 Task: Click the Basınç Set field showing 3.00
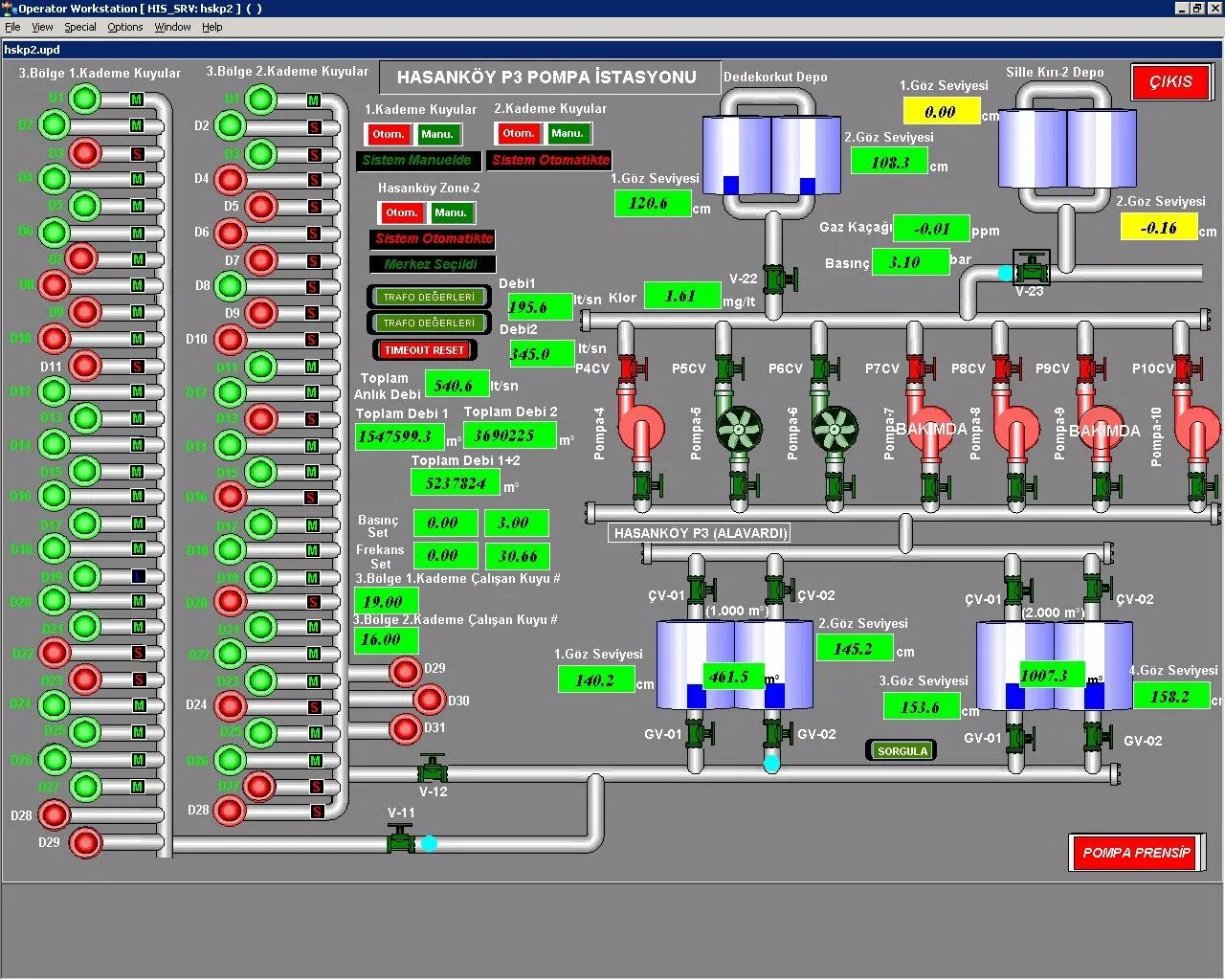517,523
